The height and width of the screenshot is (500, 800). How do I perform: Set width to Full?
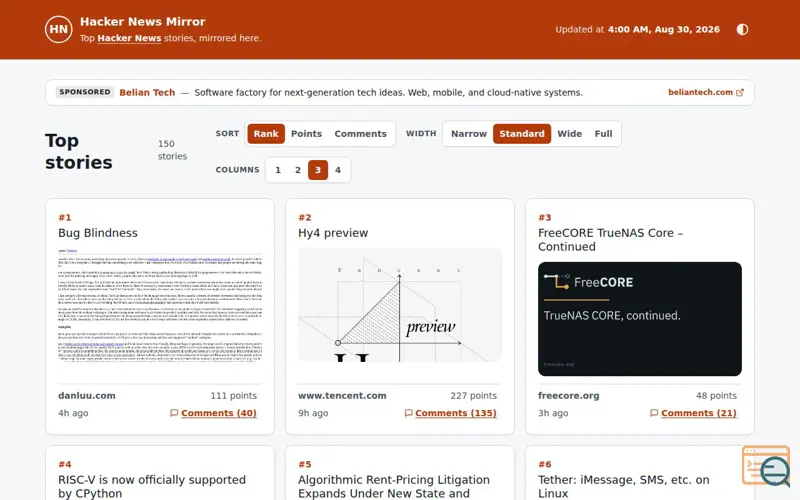603,134
